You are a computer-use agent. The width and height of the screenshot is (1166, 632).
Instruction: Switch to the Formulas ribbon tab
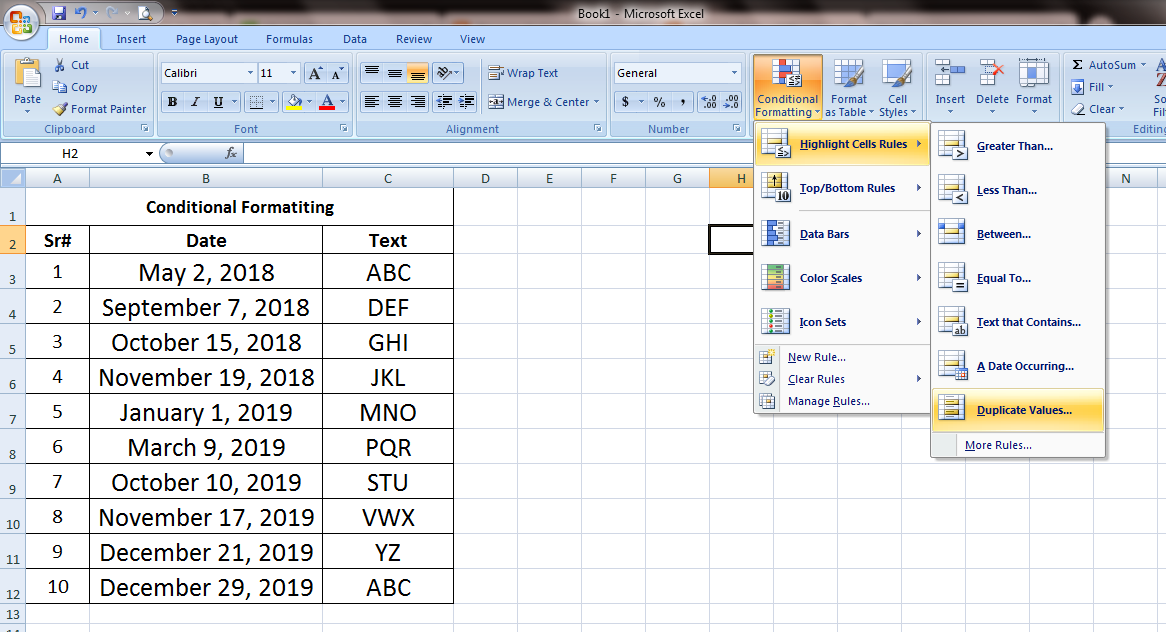[x=289, y=39]
